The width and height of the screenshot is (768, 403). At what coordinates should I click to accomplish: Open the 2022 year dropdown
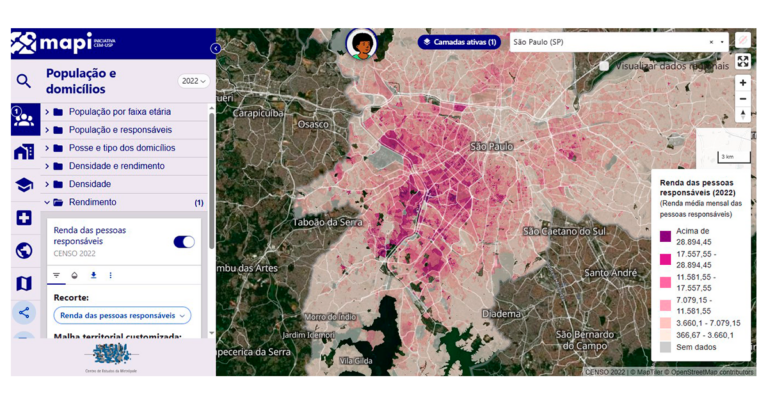click(193, 81)
